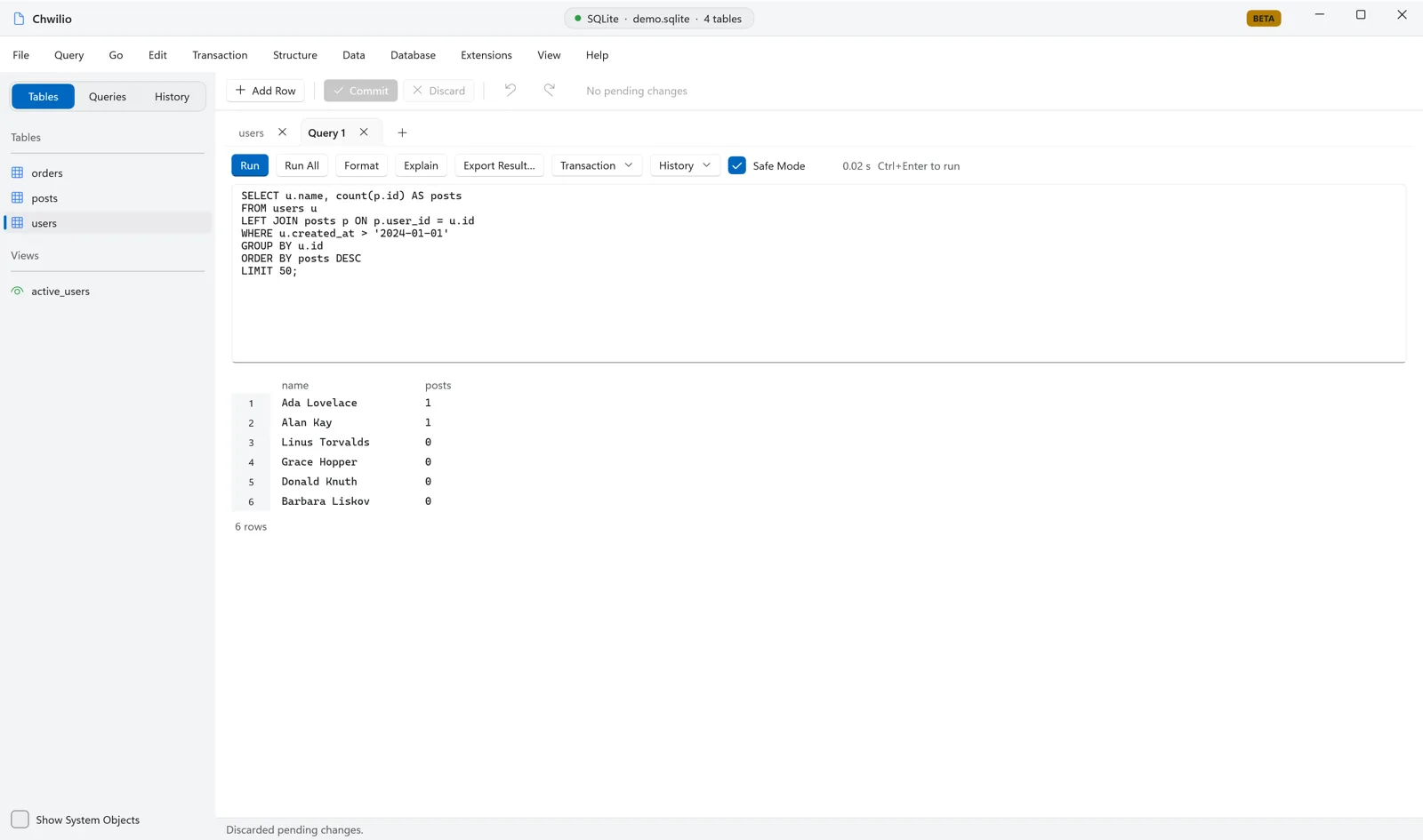The image size is (1423, 840).
Task: Select the posts table in sidebar
Action: click(108, 197)
